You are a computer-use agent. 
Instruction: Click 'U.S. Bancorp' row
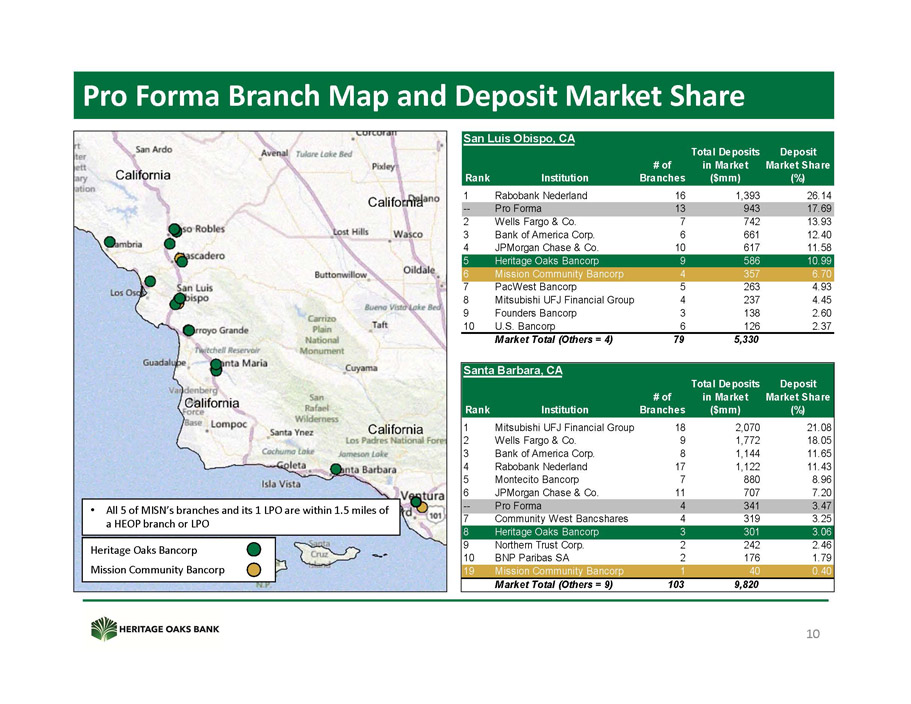(647, 326)
